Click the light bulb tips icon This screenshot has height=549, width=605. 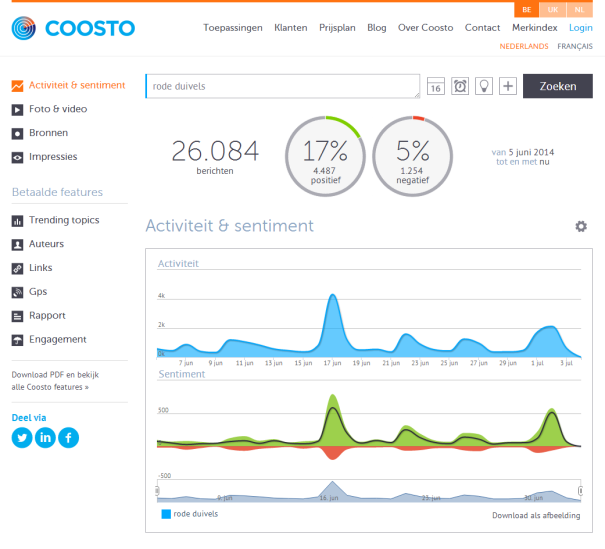pos(484,86)
